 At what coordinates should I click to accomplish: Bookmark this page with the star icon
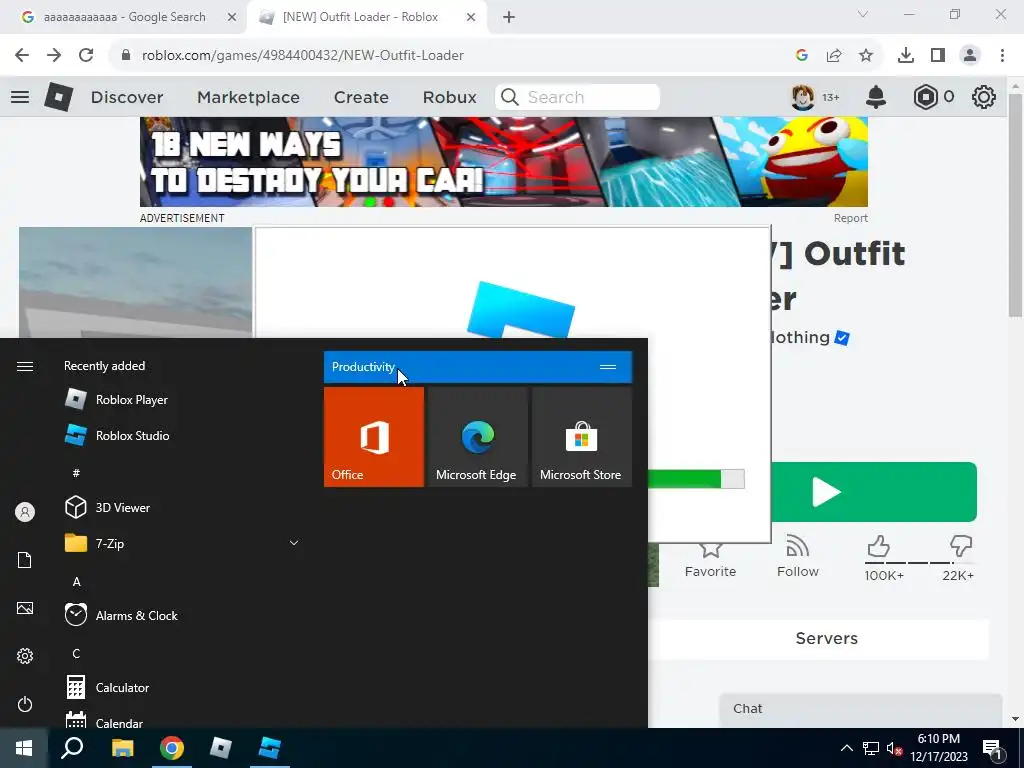tap(866, 56)
